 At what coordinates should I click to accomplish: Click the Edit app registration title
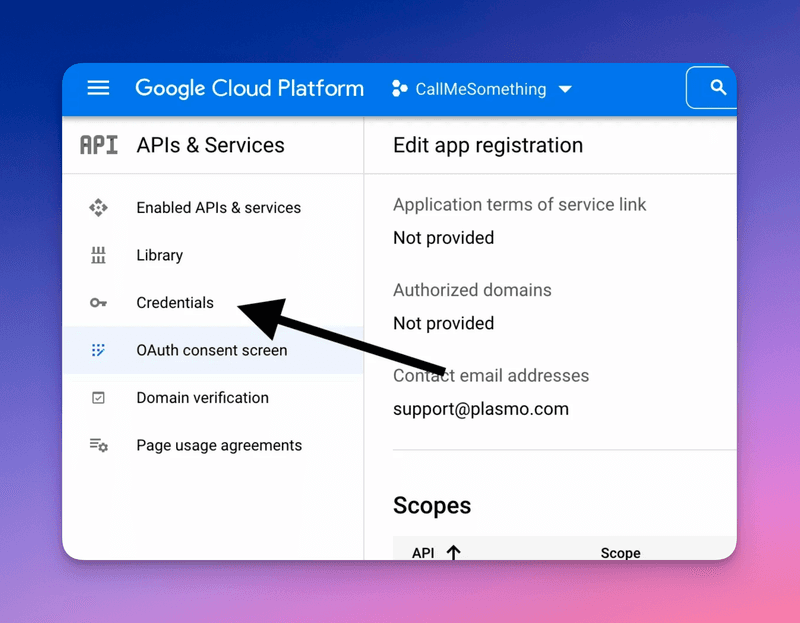[488, 145]
